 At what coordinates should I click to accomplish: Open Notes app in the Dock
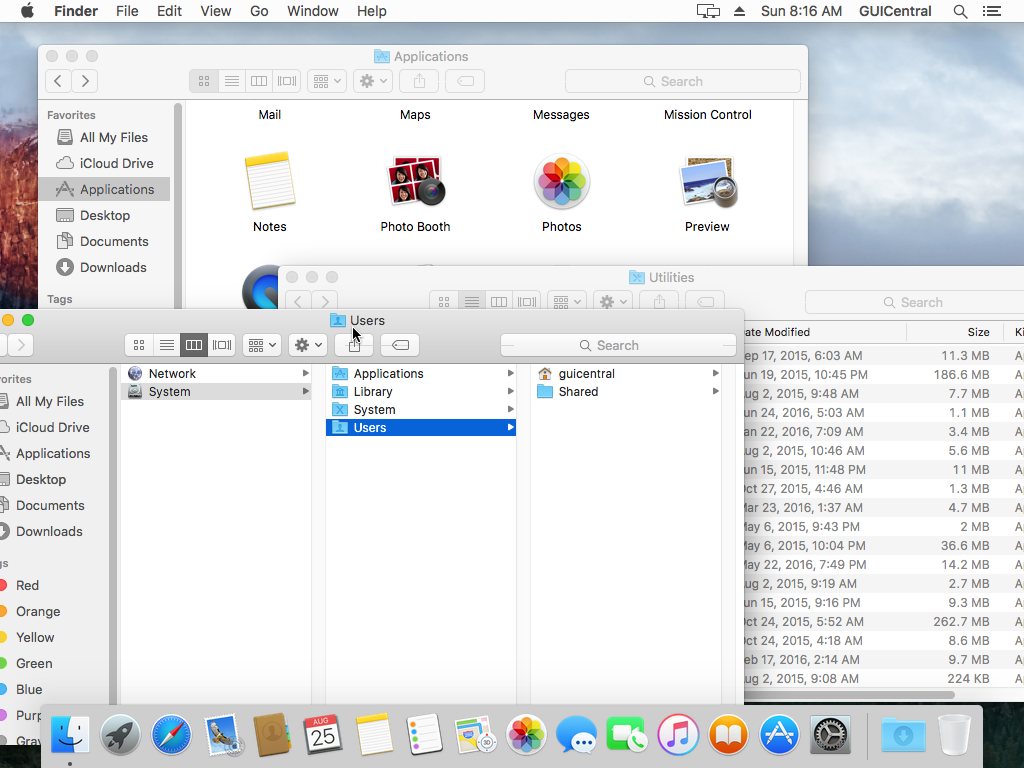click(374, 735)
